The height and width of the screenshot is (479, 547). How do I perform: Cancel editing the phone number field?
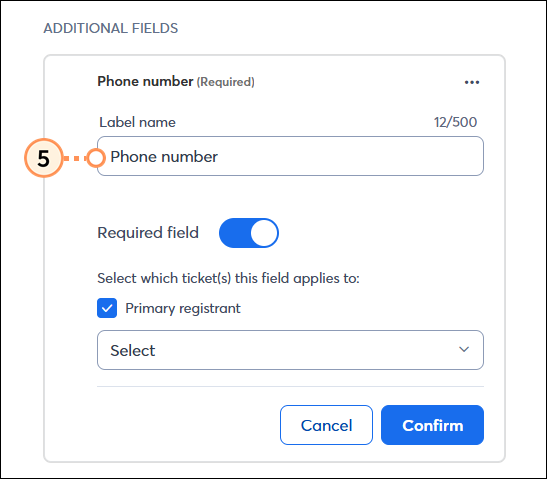(326, 425)
